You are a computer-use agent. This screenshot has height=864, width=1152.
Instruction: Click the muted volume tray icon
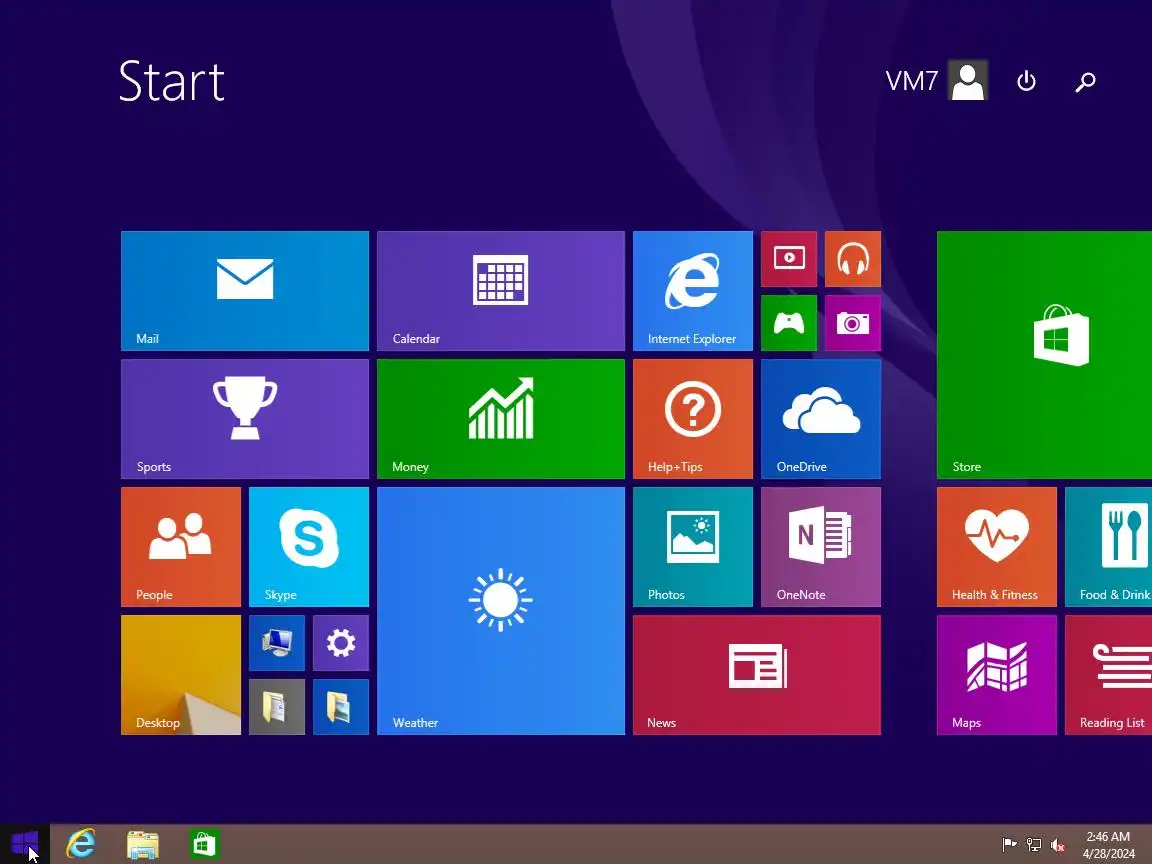(x=1058, y=845)
